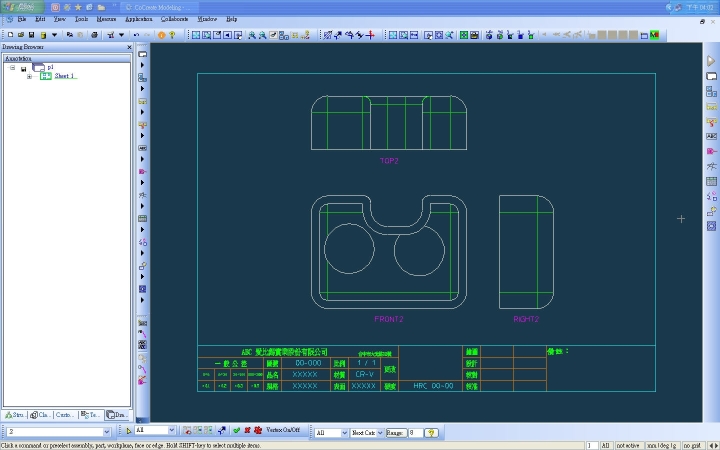This screenshot has height=450, width=720.
Task: Click the fit view icon in viewport toolbar
Action: (196, 35)
